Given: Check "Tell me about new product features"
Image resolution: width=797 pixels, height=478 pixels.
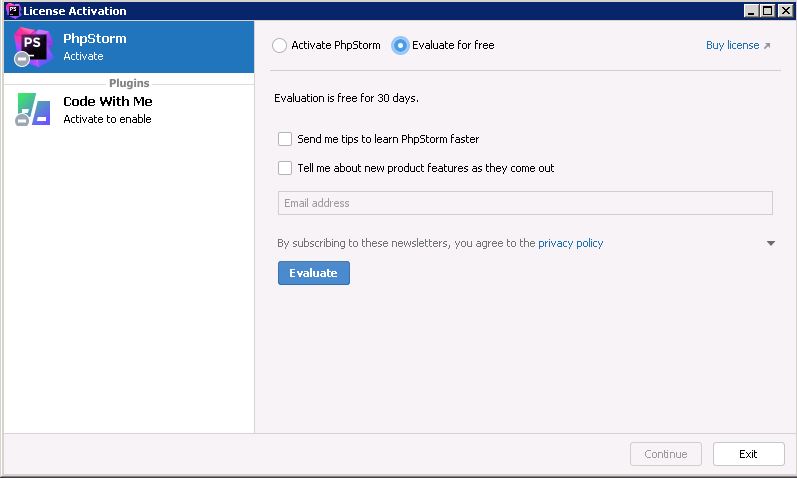Looking at the screenshot, I should 285,168.
